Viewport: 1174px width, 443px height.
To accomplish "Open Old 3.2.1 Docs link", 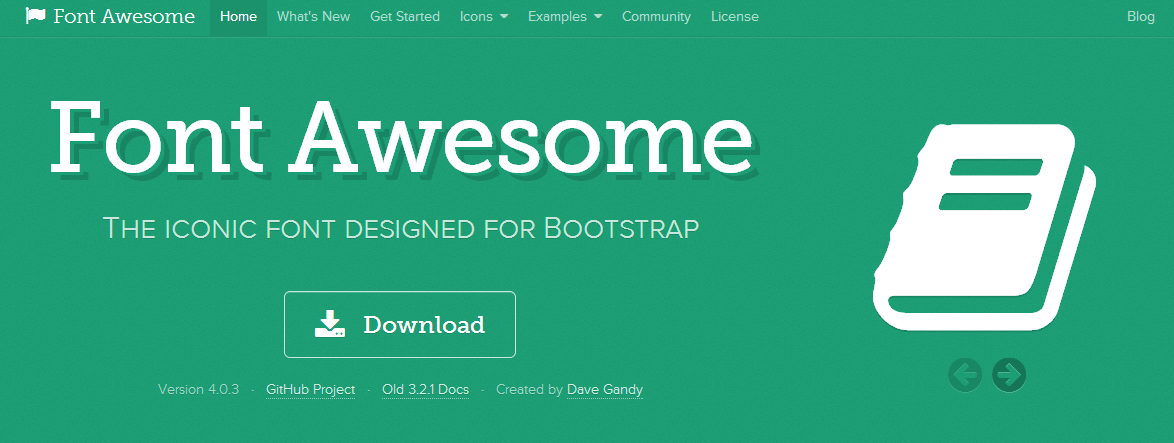I will coord(425,390).
